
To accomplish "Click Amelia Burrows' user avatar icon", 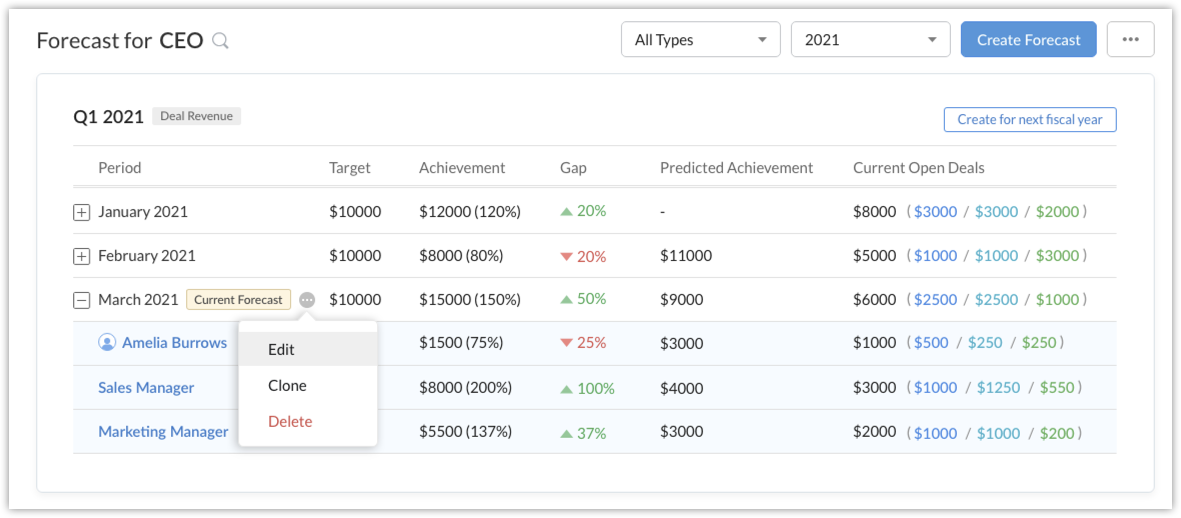I will point(107,343).
